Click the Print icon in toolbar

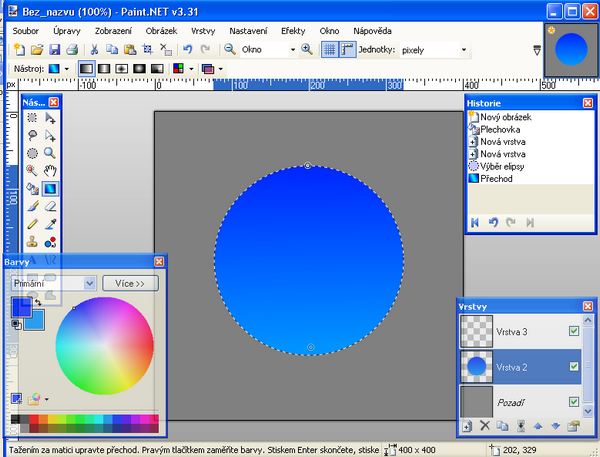tap(71, 49)
